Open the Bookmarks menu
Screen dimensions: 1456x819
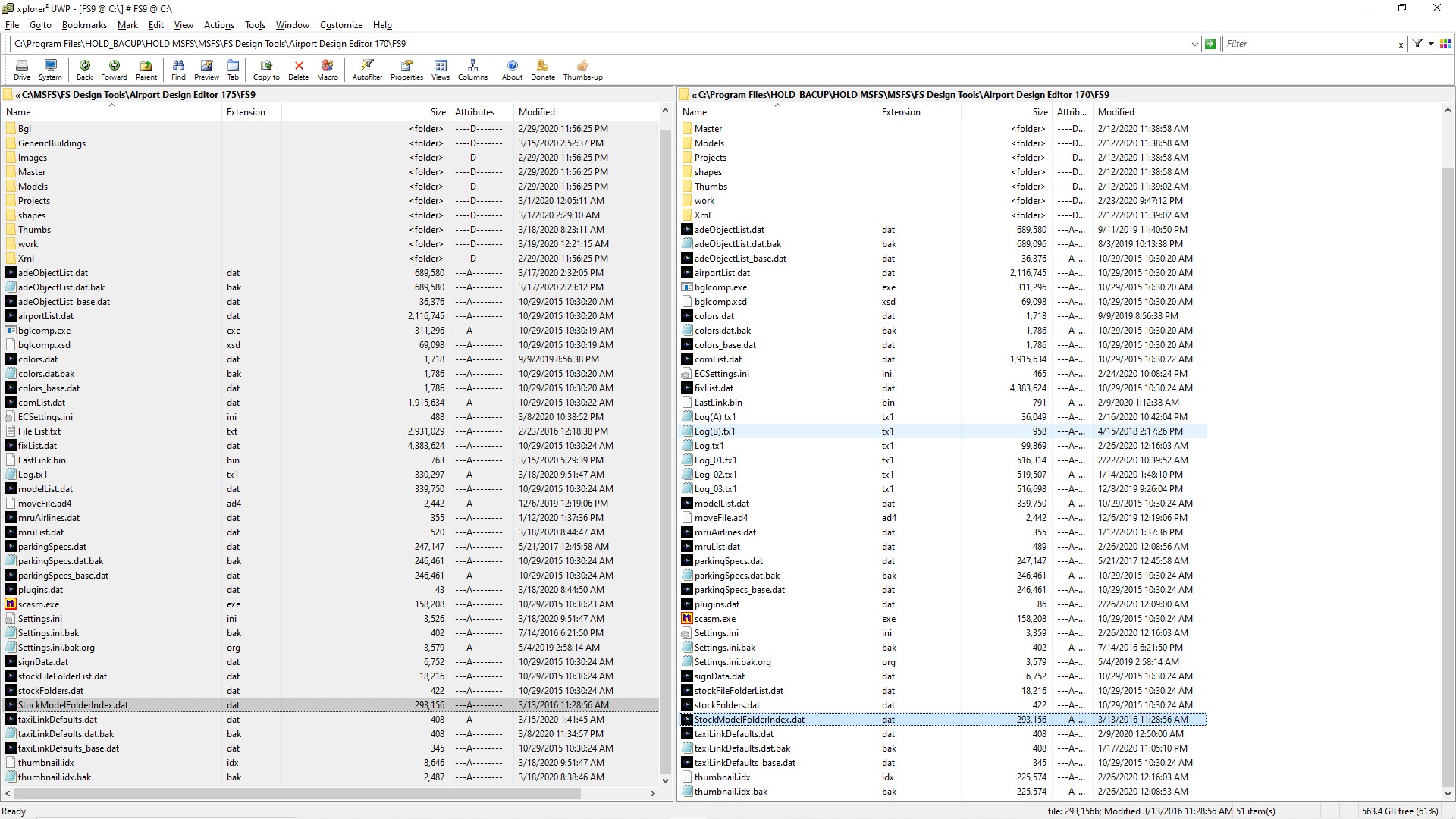tap(84, 25)
